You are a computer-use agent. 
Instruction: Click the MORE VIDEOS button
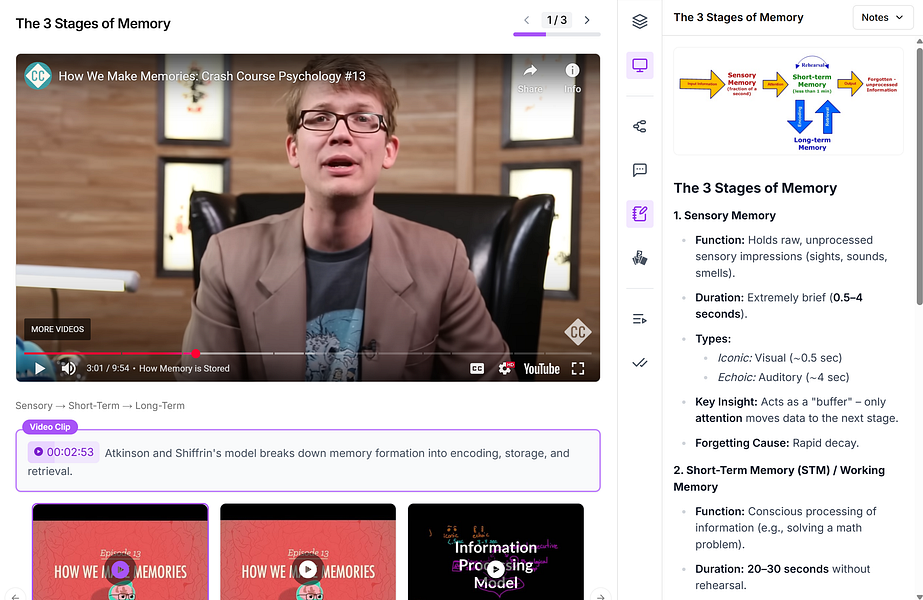click(x=57, y=329)
